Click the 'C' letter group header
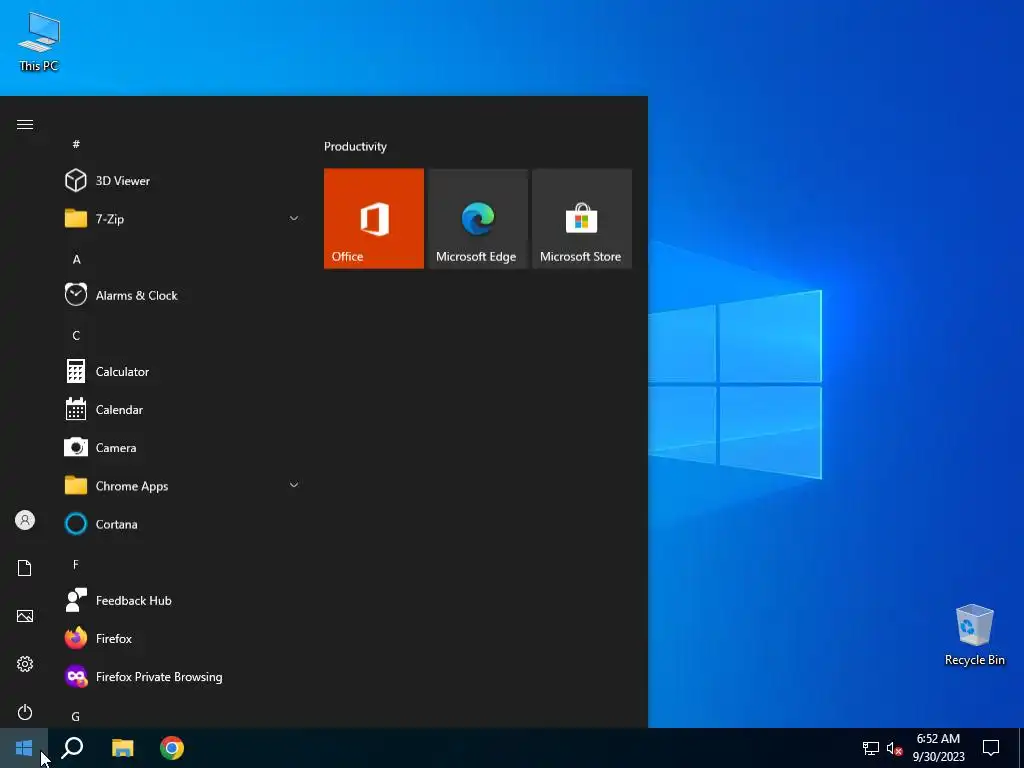The image size is (1024, 768). 76,336
